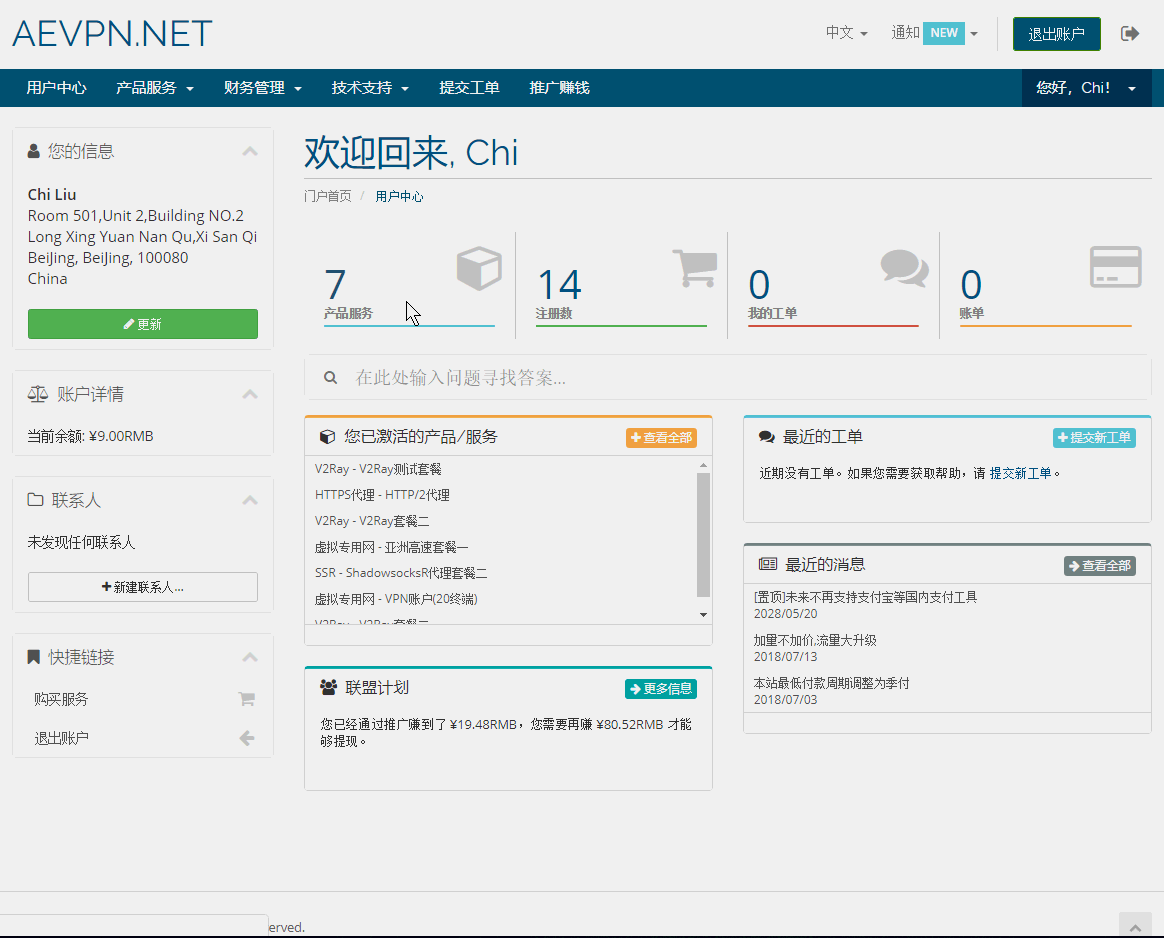Click the comments icon beside 最近的工单
Viewport: 1164px width, 938px height.
(x=767, y=437)
